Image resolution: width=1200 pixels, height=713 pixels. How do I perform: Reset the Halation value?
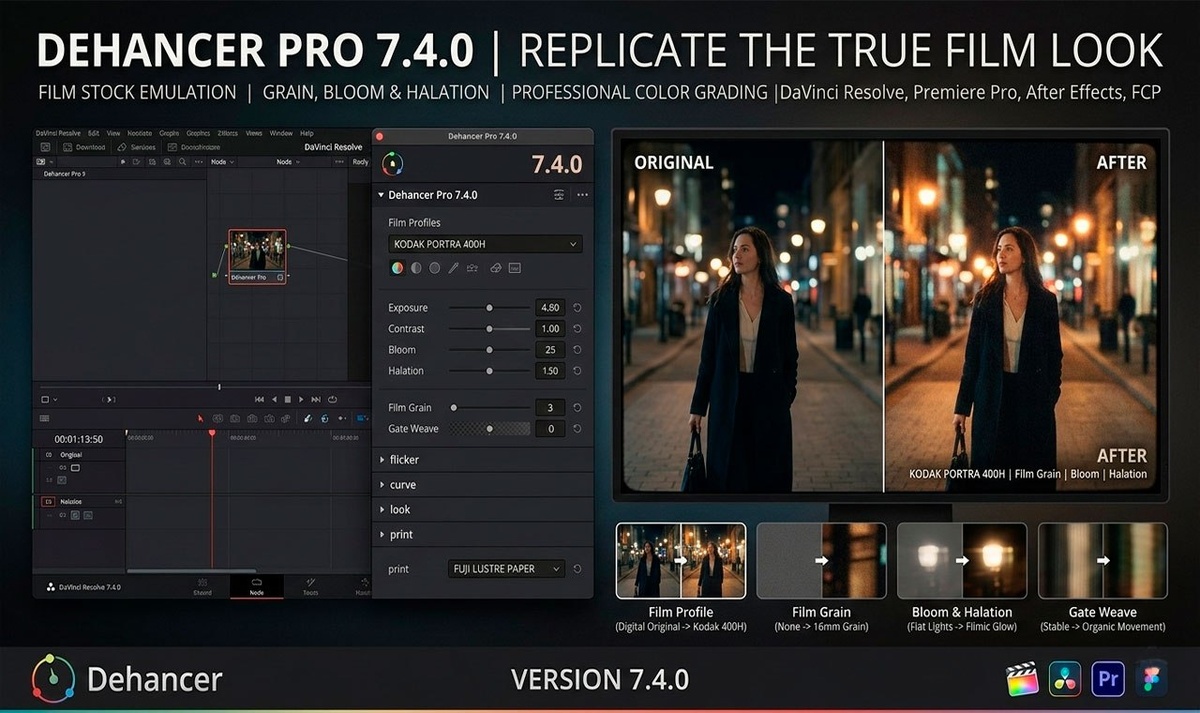click(x=577, y=371)
